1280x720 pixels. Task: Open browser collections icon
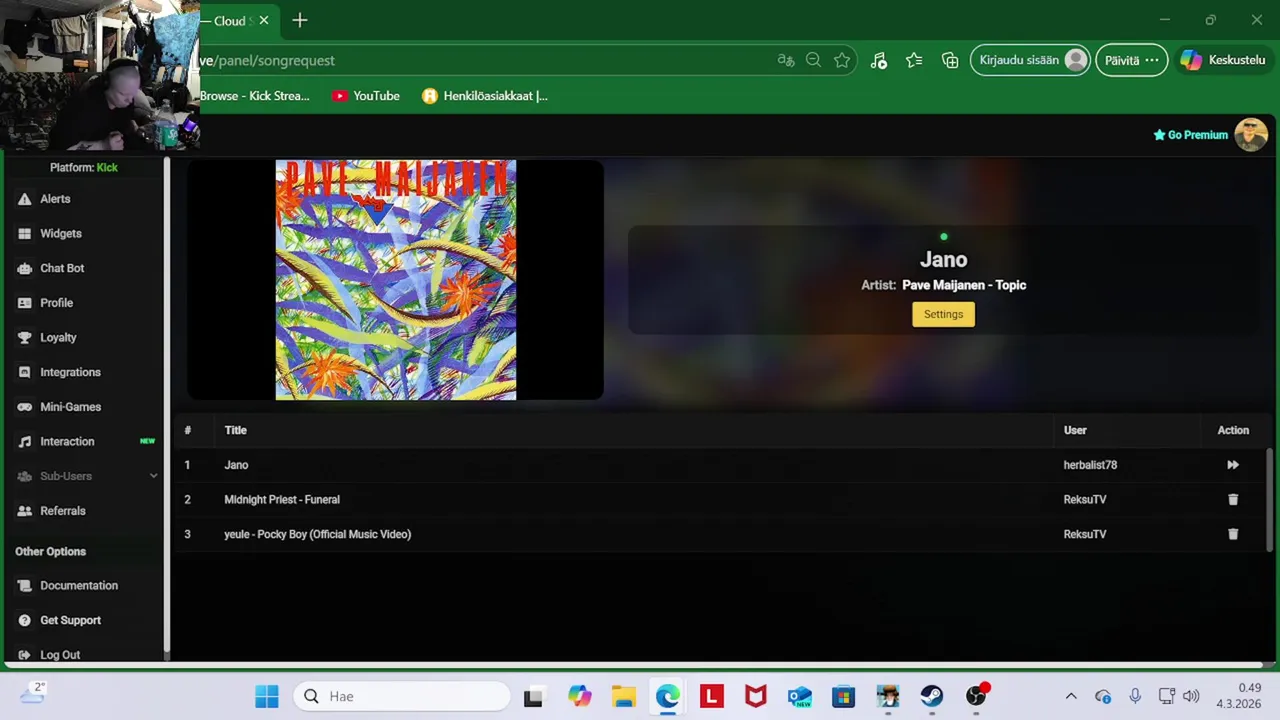pos(950,60)
